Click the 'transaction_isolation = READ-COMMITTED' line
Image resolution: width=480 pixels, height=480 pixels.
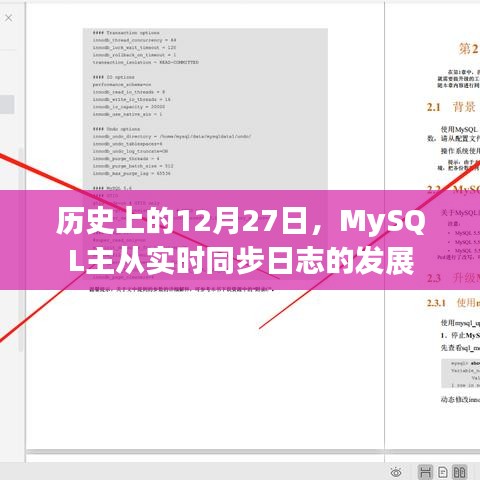point(146,62)
